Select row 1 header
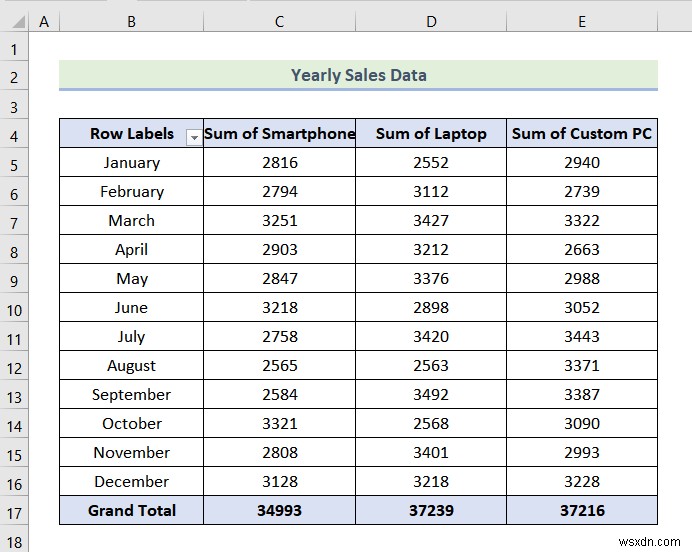Image resolution: width=692 pixels, height=552 pixels. point(14,49)
